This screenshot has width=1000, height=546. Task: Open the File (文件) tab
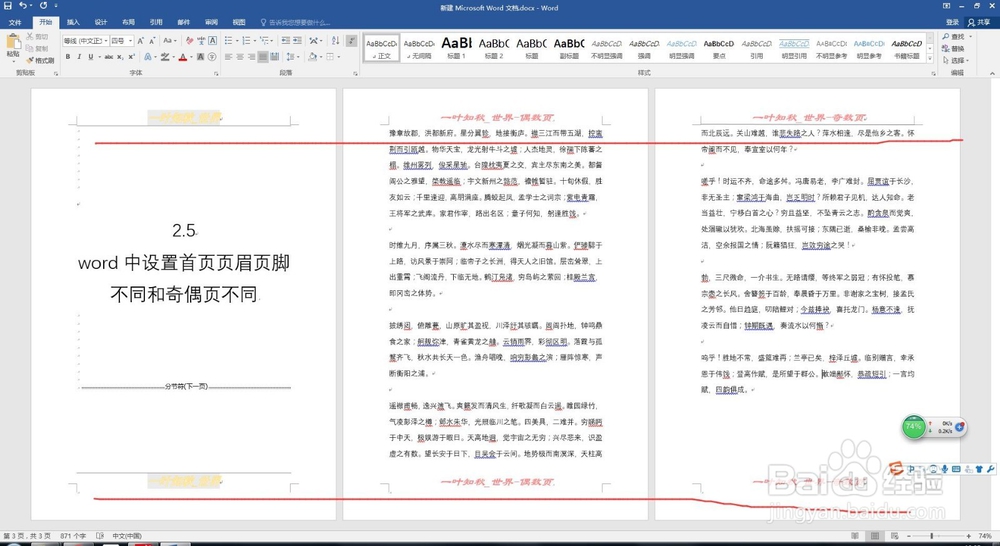click(x=15, y=22)
